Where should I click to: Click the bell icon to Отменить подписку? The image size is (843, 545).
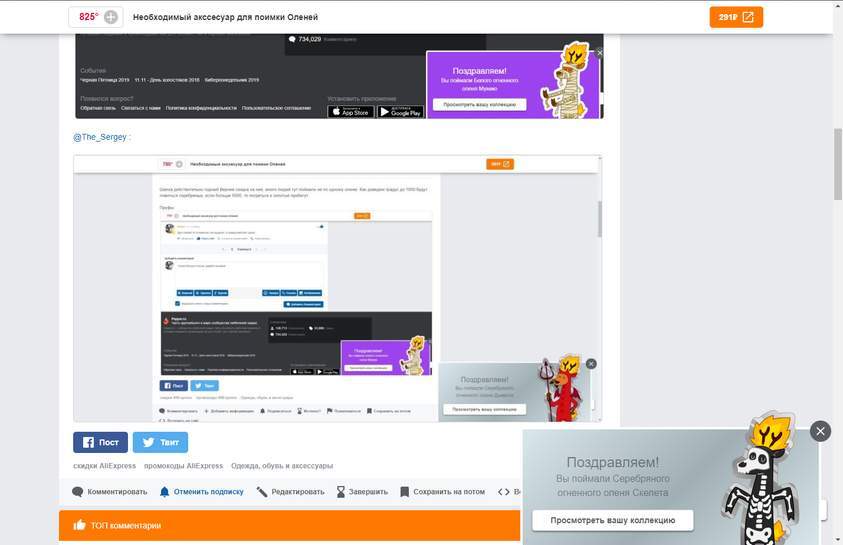tap(165, 492)
